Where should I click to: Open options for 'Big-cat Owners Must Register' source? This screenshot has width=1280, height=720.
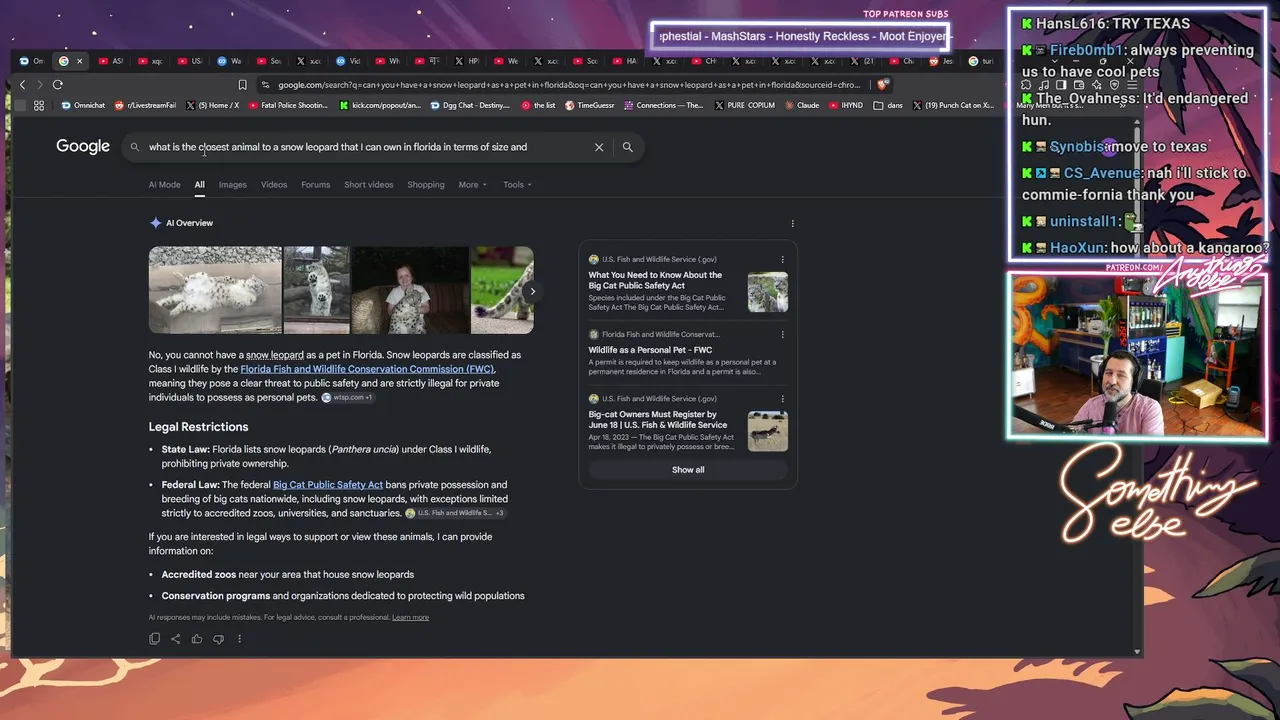point(782,399)
